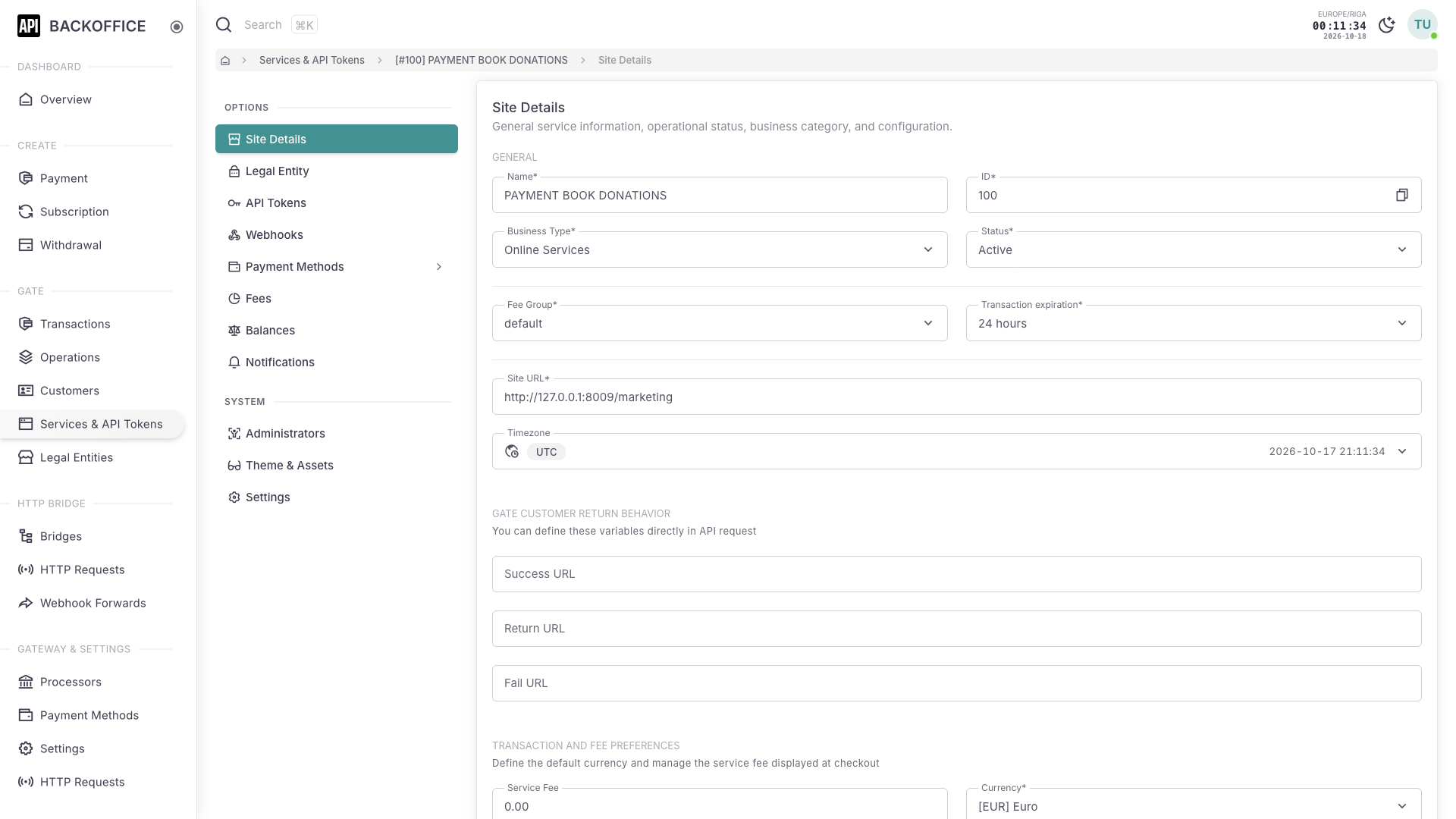
Task: Open the Notifications option
Action: pos(337,362)
